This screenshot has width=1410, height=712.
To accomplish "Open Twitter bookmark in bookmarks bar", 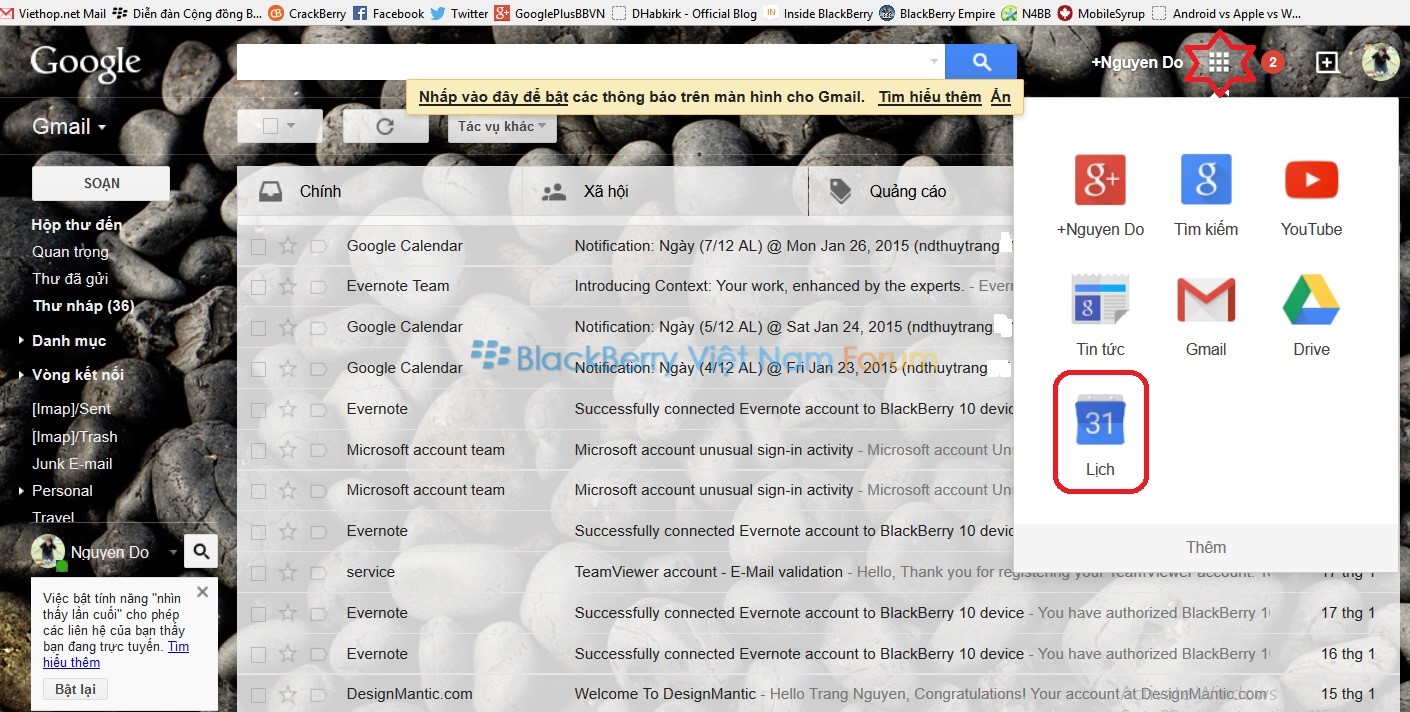I will pos(459,13).
